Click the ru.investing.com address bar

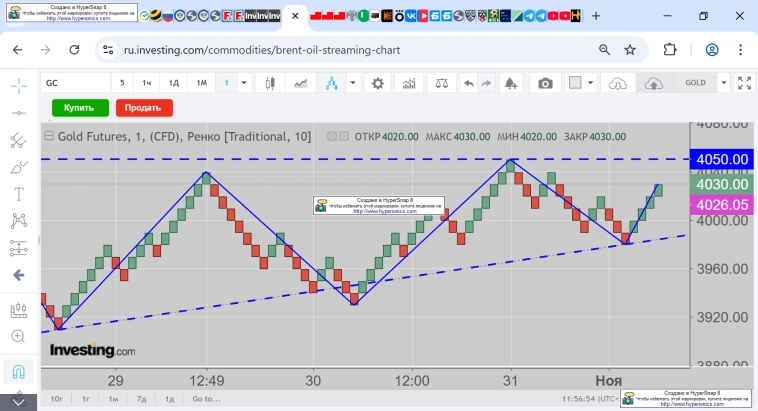coord(262,50)
